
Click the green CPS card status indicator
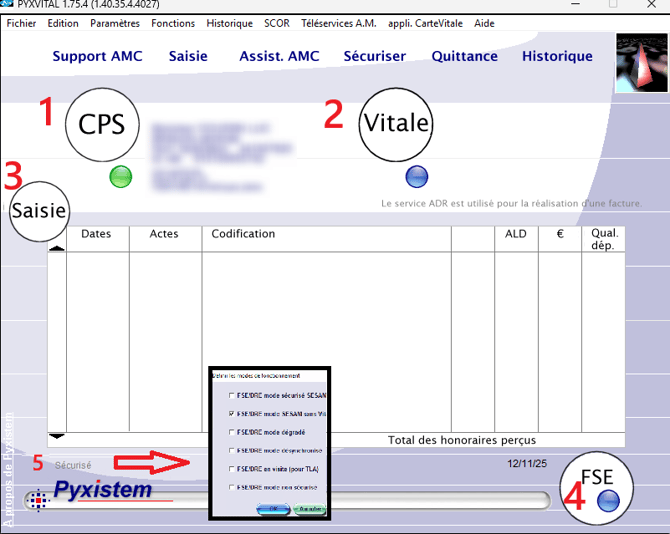[x=120, y=177]
